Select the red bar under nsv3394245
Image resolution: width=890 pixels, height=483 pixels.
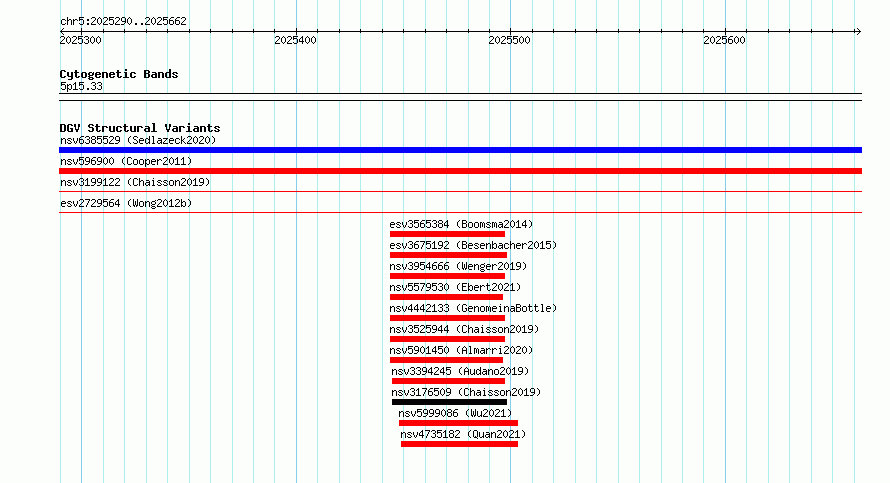pyautogui.click(x=448, y=381)
